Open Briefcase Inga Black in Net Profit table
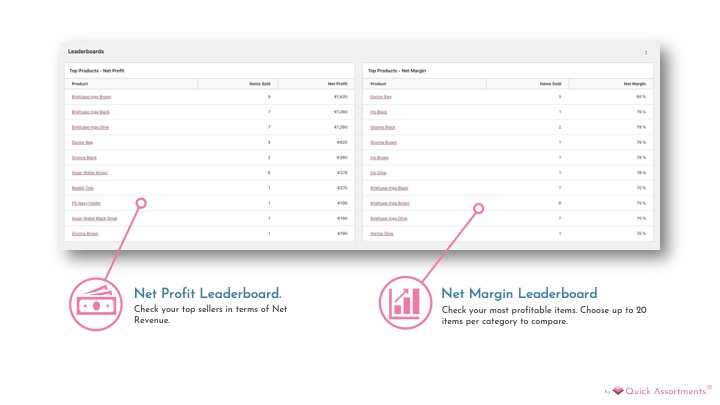The image size is (720, 405). tap(90, 112)
